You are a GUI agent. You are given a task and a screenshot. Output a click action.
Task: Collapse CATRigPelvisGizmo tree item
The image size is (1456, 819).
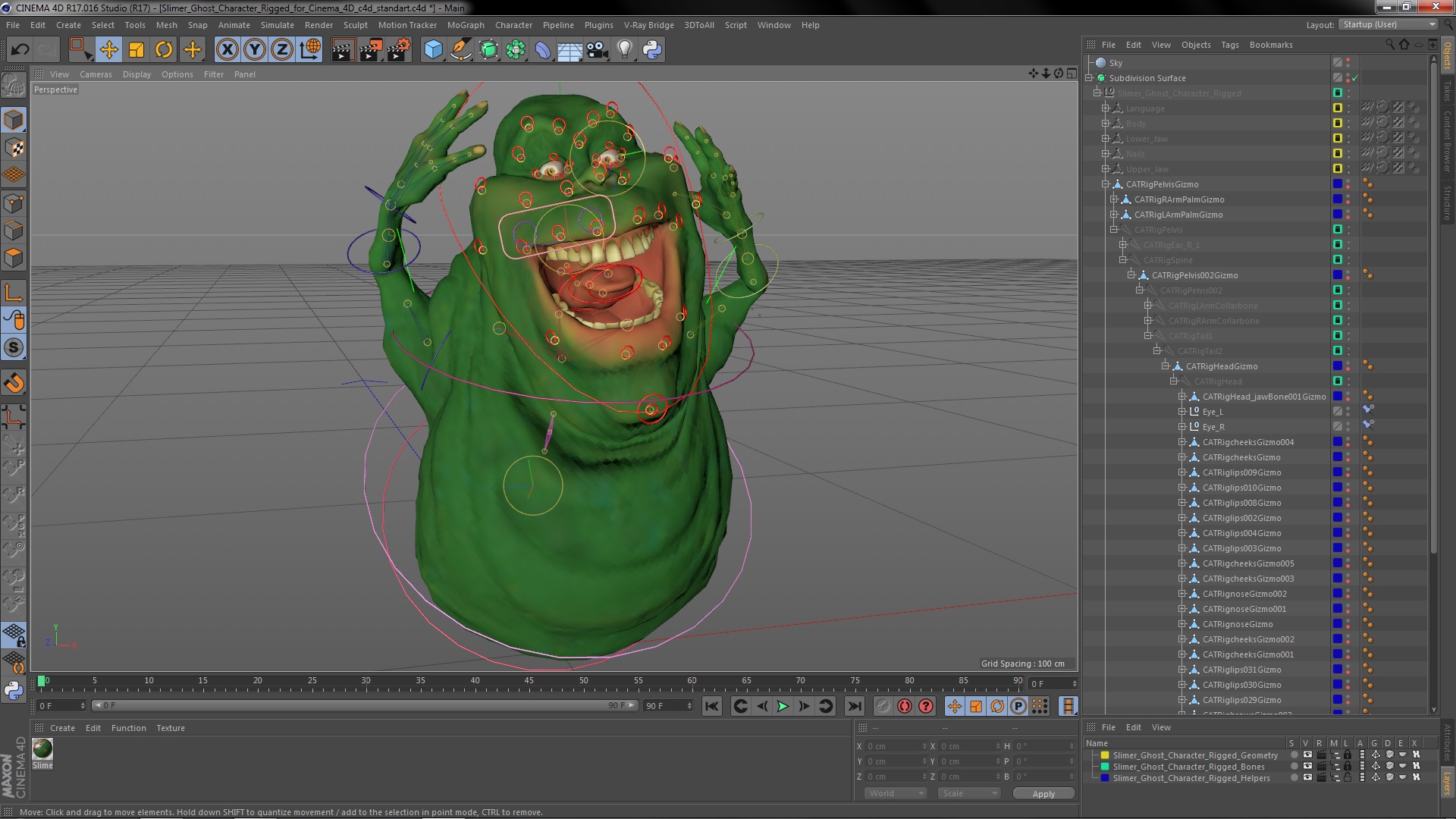pos(1106,184)
